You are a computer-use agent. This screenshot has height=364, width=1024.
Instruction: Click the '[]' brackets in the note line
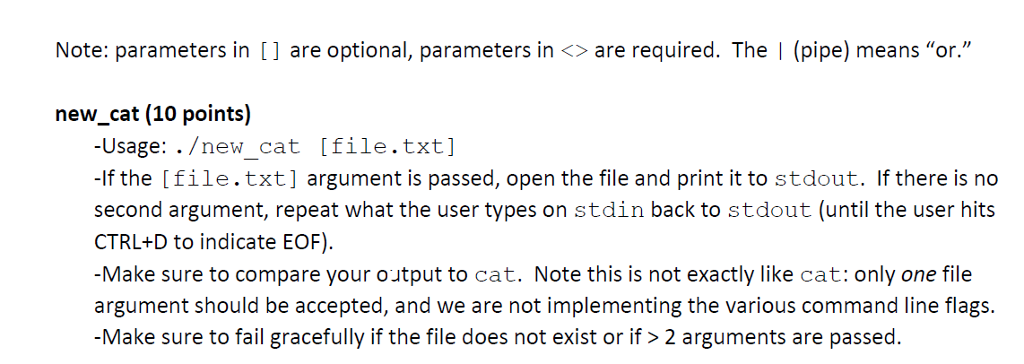[270, 51]
